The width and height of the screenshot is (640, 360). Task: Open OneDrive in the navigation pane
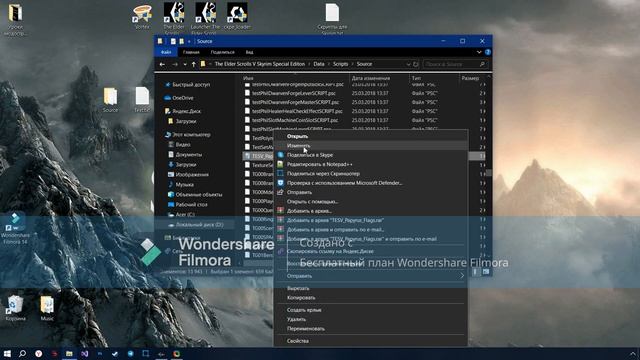183,98
